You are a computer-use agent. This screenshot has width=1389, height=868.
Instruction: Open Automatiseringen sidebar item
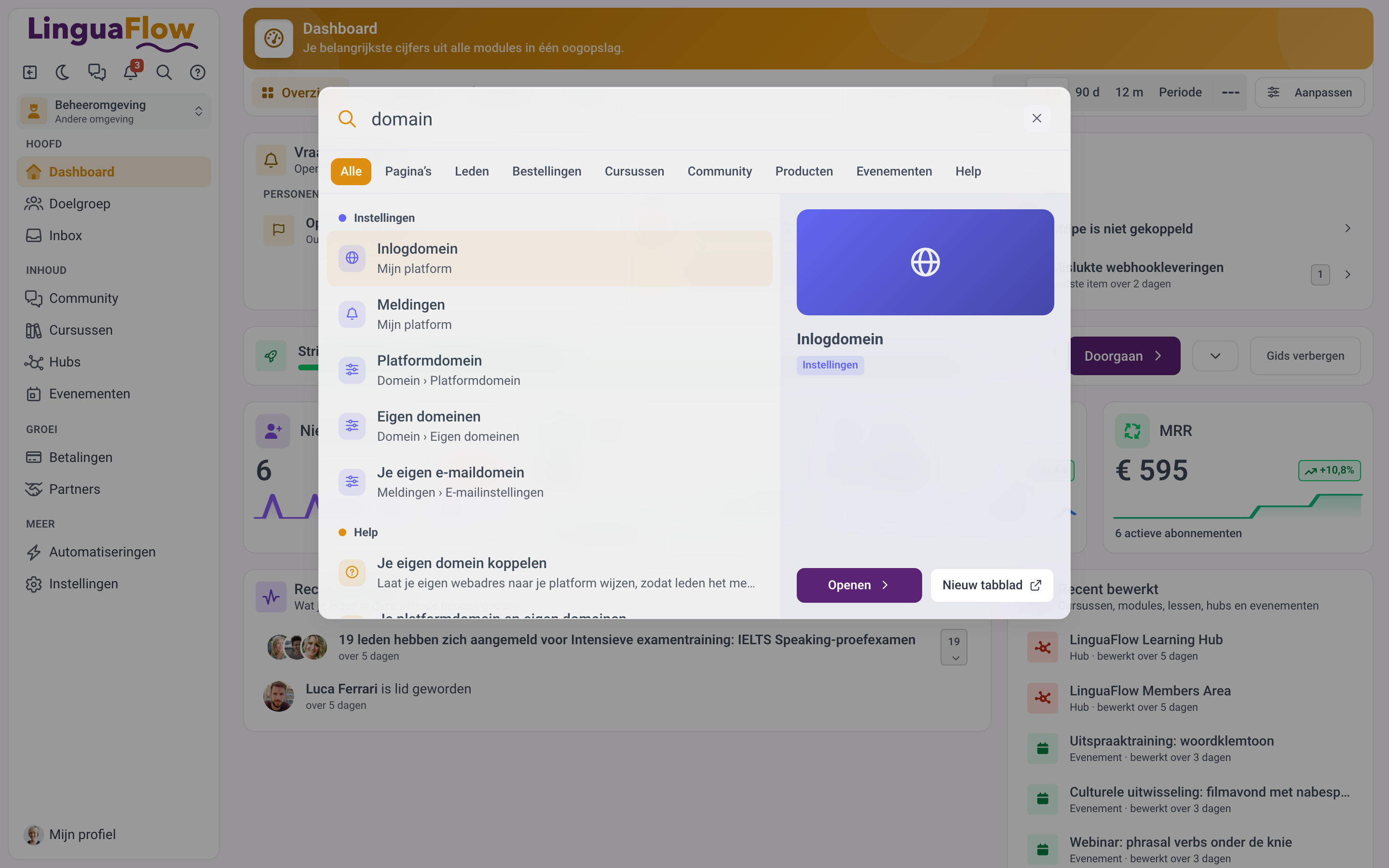[x=114, y=552]
